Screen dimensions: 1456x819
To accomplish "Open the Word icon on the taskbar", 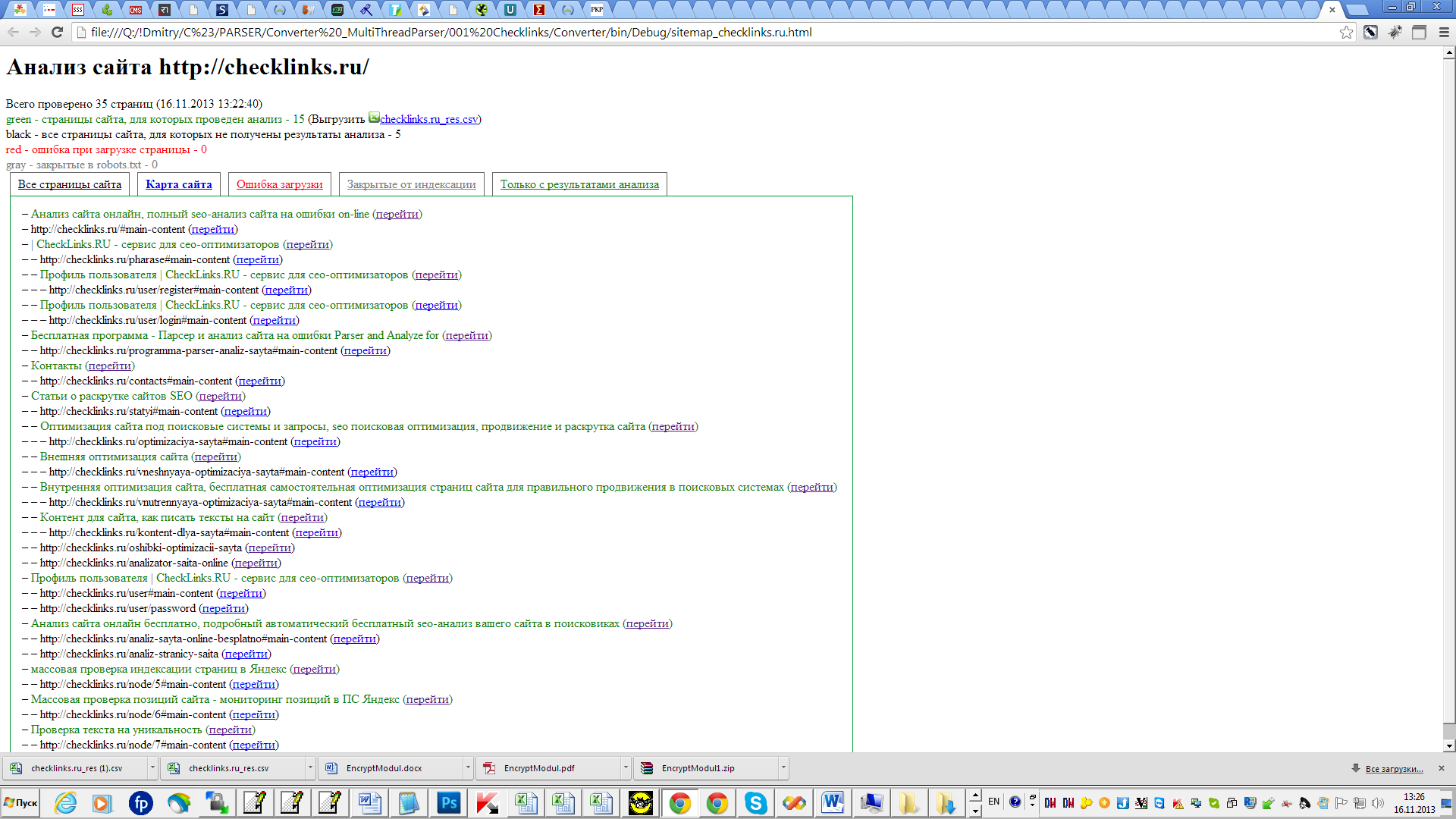I will (832, 802).
